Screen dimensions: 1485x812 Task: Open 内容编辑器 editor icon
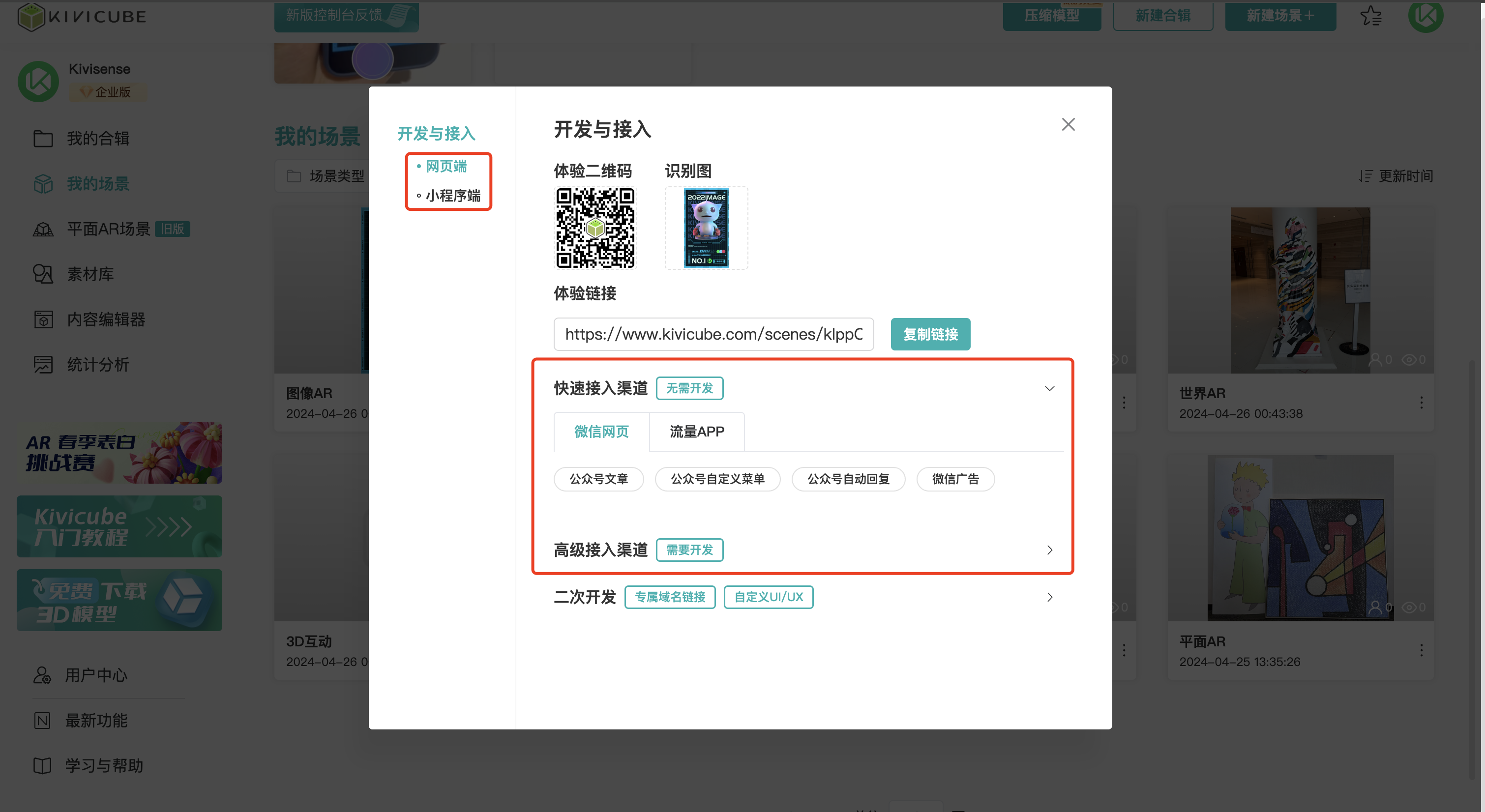[43, 319]
